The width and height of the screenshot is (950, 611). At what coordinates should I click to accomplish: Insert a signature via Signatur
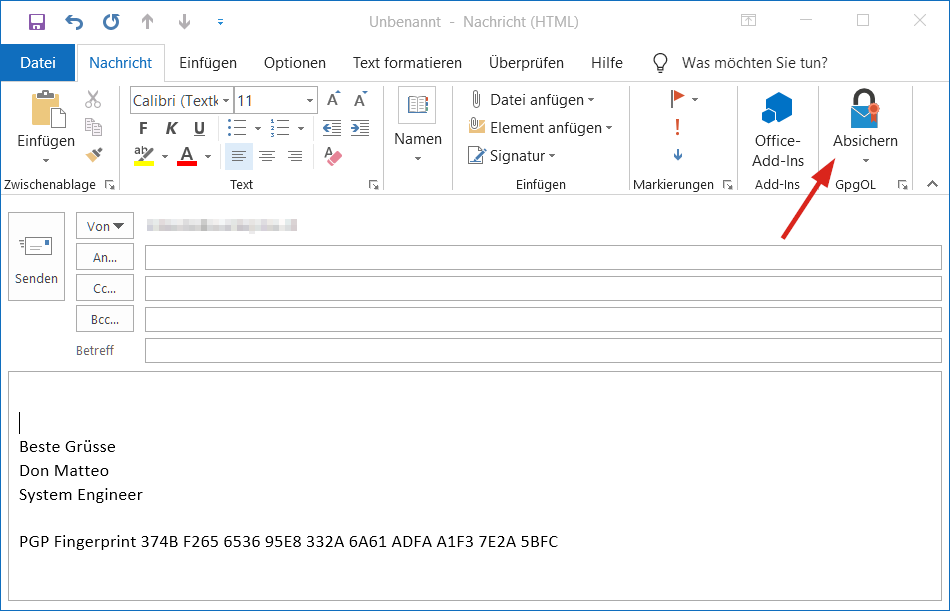tap(516, 155)
